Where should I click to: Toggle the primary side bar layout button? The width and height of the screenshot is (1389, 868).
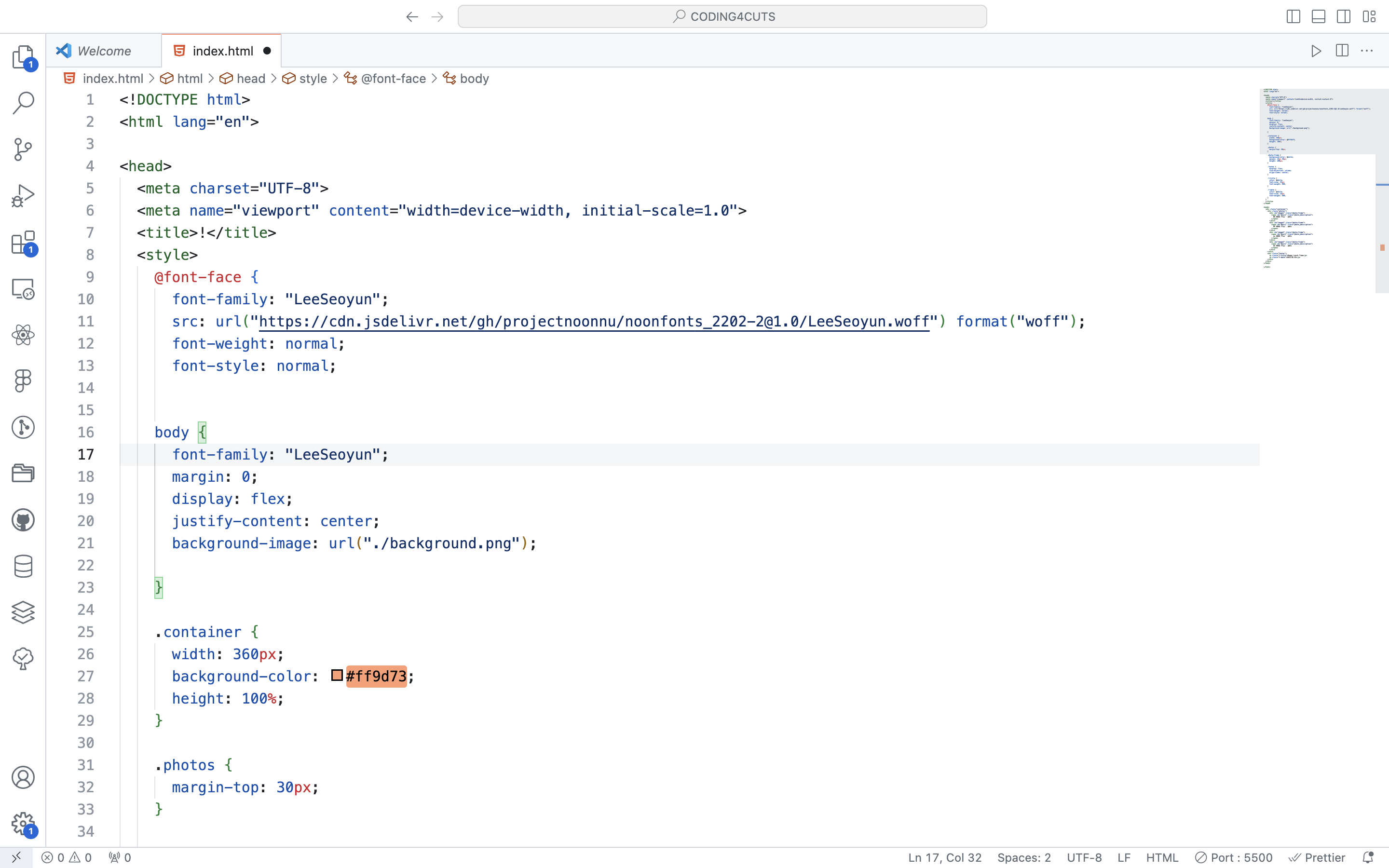pyautogui.click(x=1293, y=17)
